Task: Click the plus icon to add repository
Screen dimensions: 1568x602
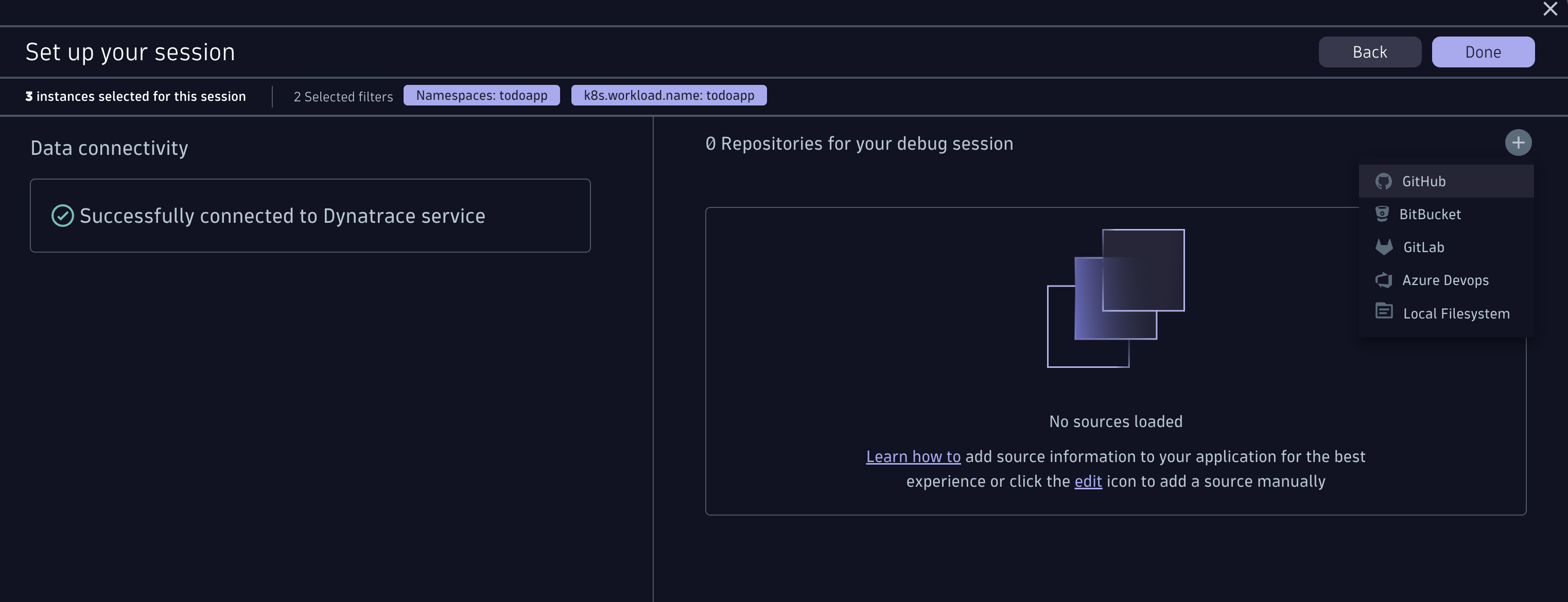Action: [x=1518, y=143]
